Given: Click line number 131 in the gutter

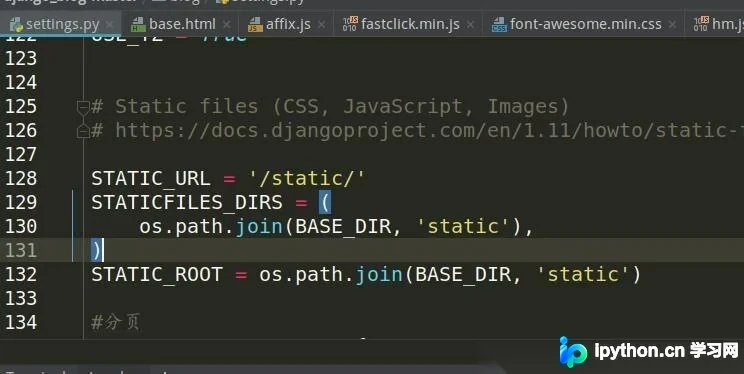Looking at the screenshot, I should point(21,251).
